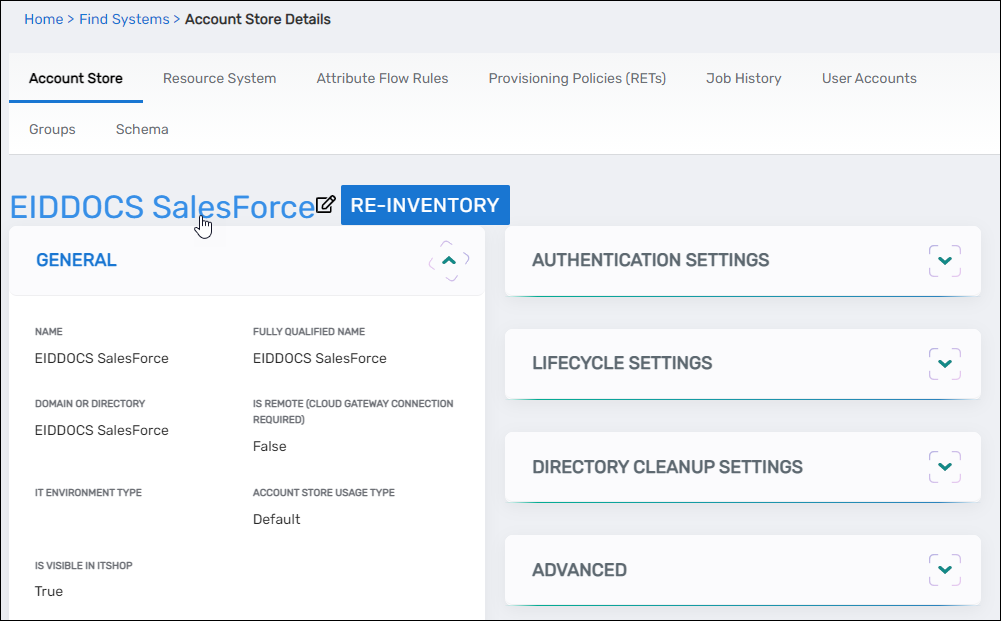
Task: View the Job History tab
Action: click(x=743, y=78)
